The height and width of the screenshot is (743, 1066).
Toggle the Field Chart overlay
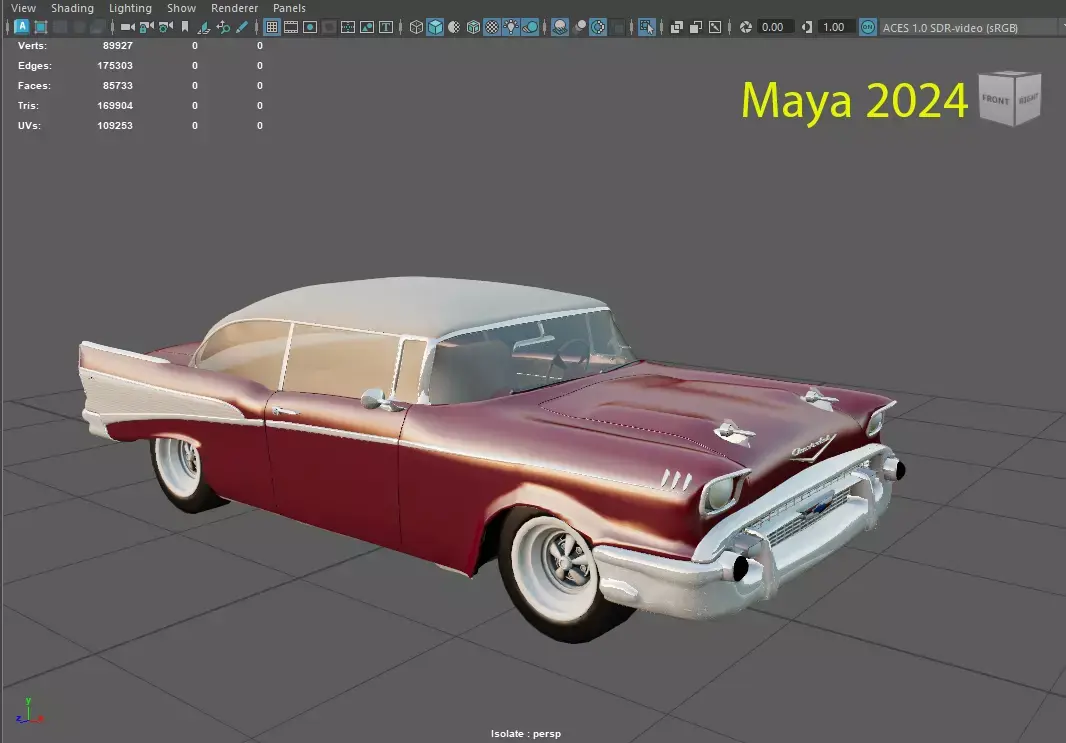point(348,27)
